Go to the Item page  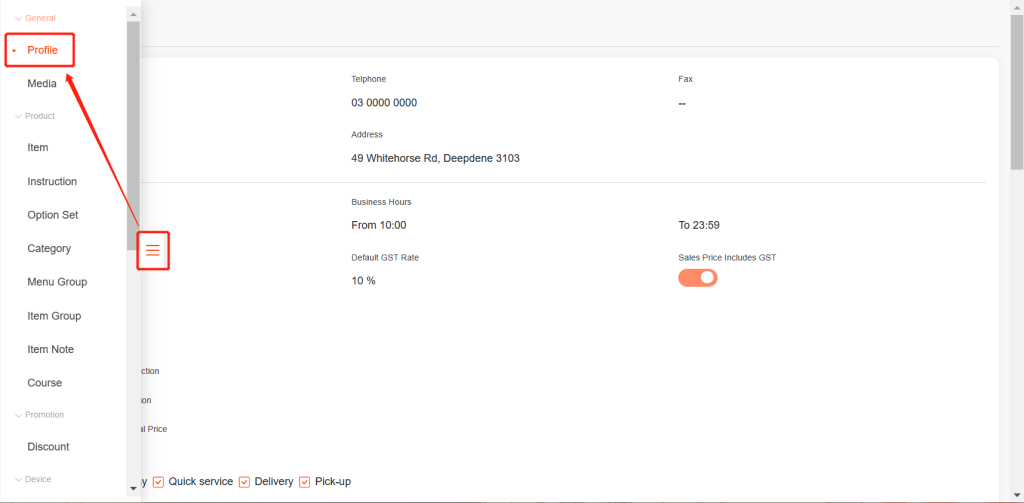(38, 148)
